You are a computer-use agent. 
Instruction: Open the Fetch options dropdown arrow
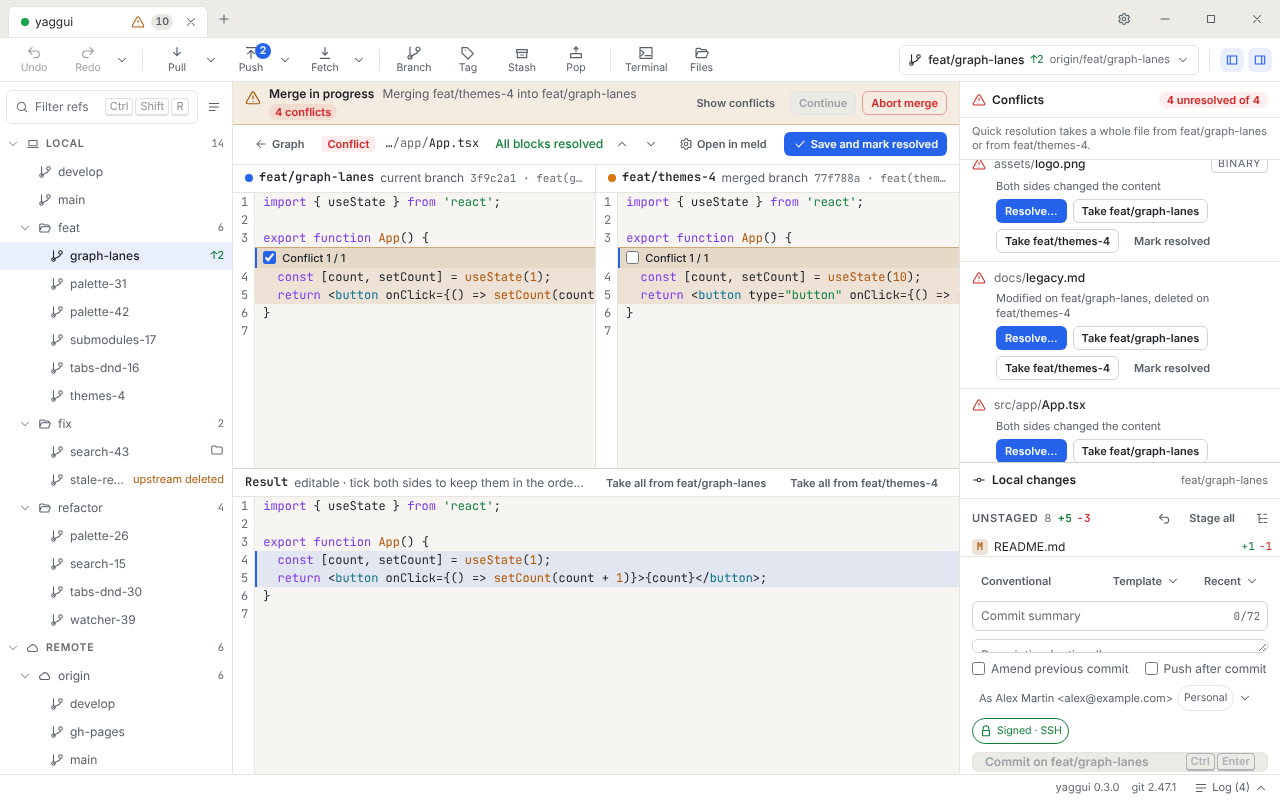pyautogui.click(x=359, y=60)
